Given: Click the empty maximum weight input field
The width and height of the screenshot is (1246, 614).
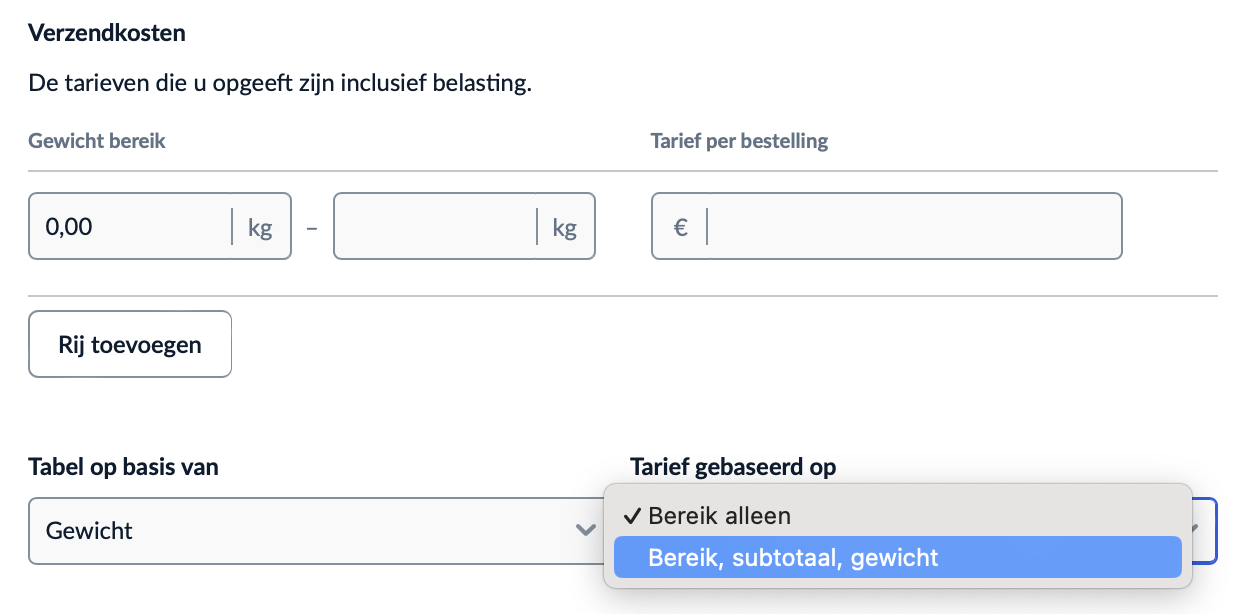Looking at the screenshot, I should point(434,227).
